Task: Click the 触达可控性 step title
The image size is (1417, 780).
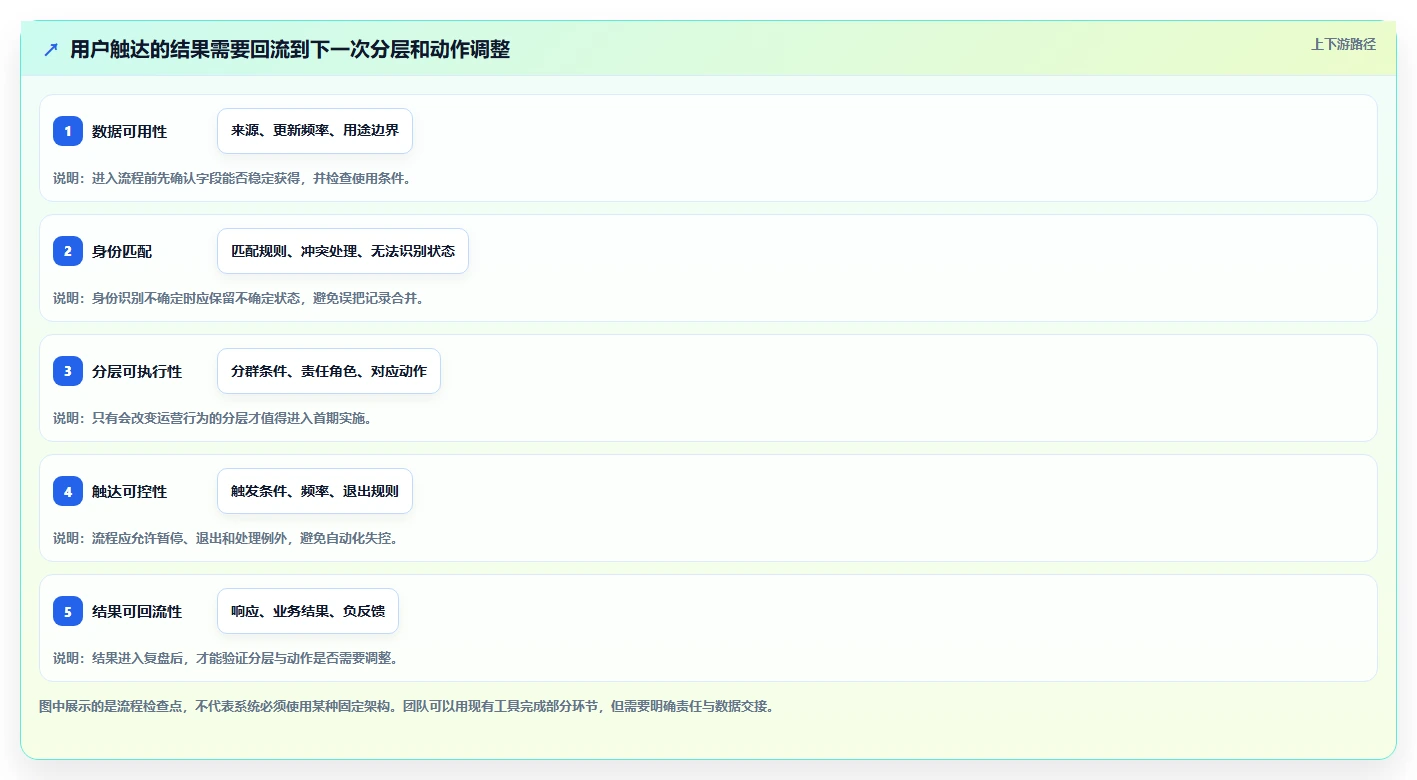Action: click(x=129, y=491)
